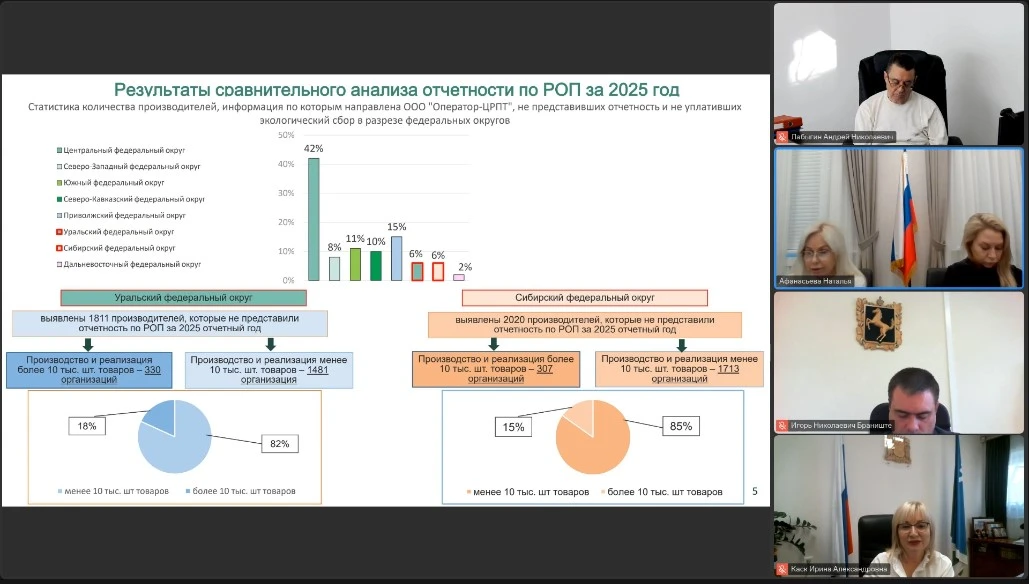Image resolution: width=1029 pixels, height=584 pixels.
Task: Pick the Северо-Кавказский федеральный округ legend swatch
Action: 59,199
